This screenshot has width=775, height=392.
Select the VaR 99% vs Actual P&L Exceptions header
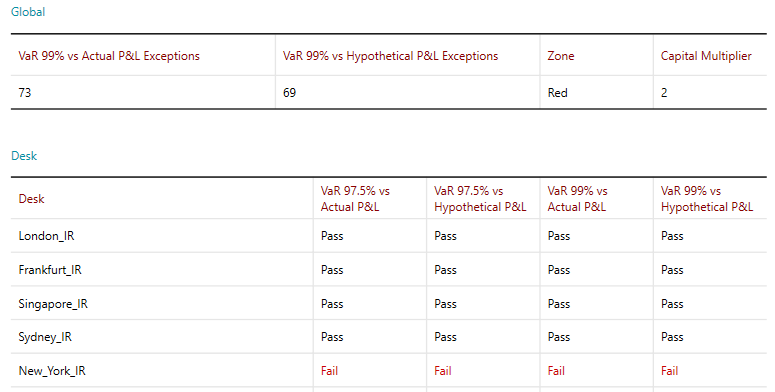pyautogui.click(x=109, y=56)
